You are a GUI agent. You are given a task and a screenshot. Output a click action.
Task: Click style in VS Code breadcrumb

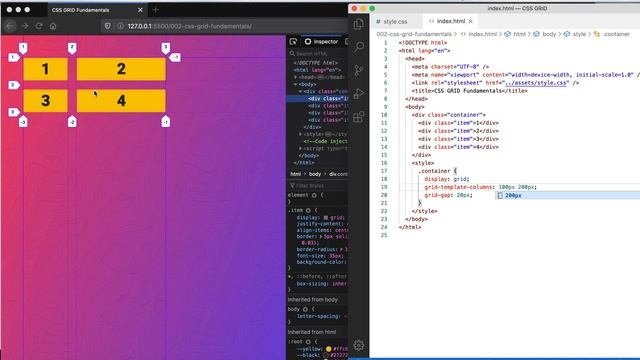click(x=579, y=34)
